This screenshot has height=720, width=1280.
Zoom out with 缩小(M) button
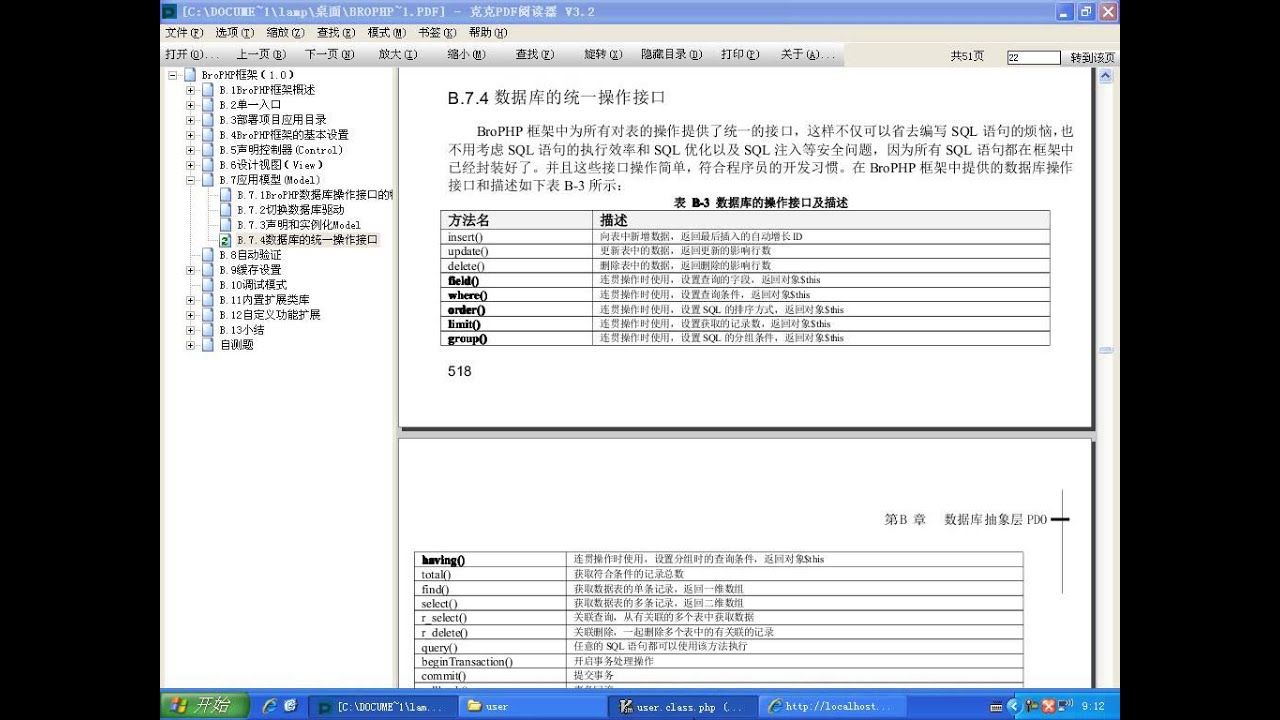(466, 55)
